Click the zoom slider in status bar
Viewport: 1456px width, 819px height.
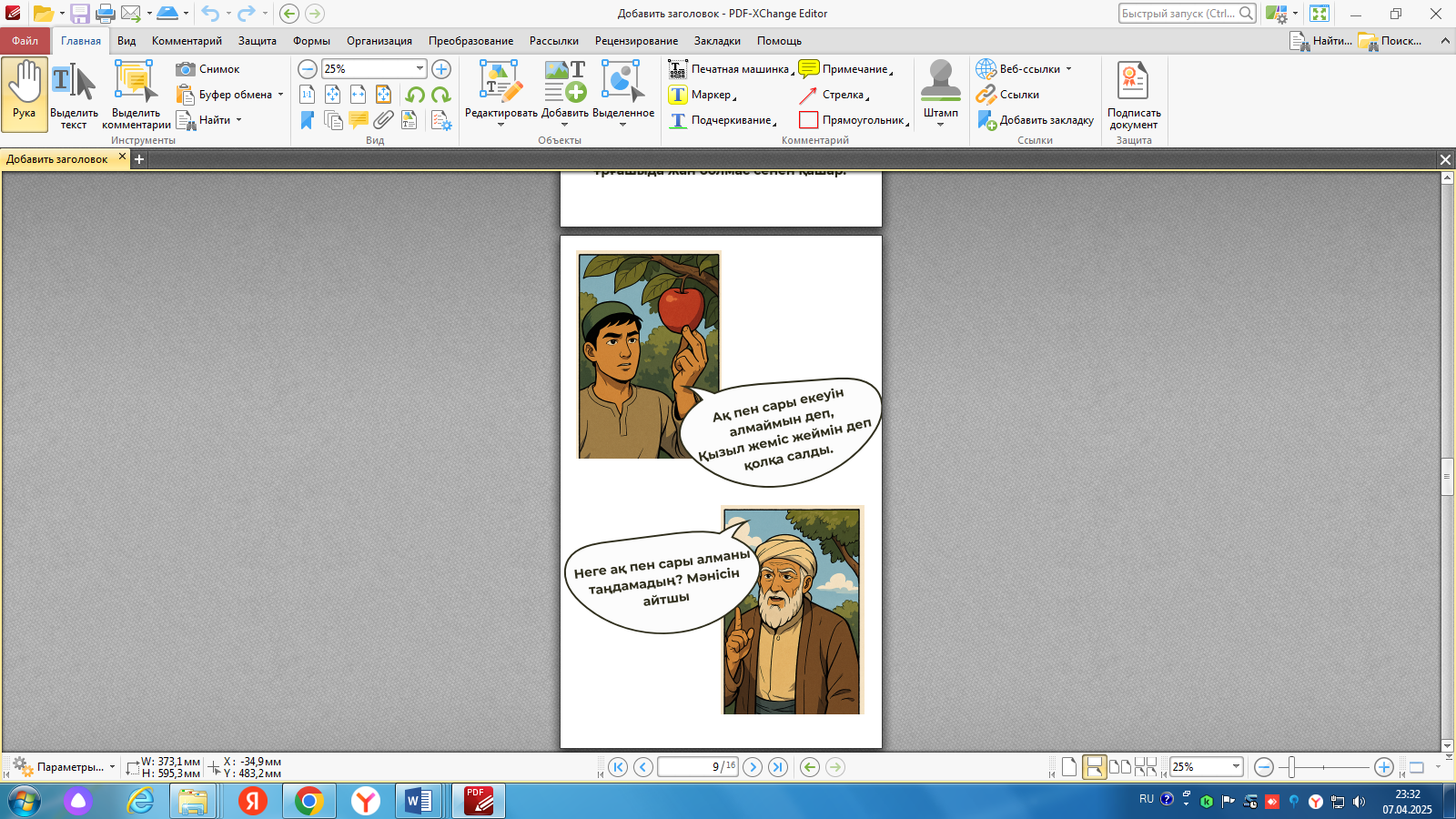tap(1291, 767)
